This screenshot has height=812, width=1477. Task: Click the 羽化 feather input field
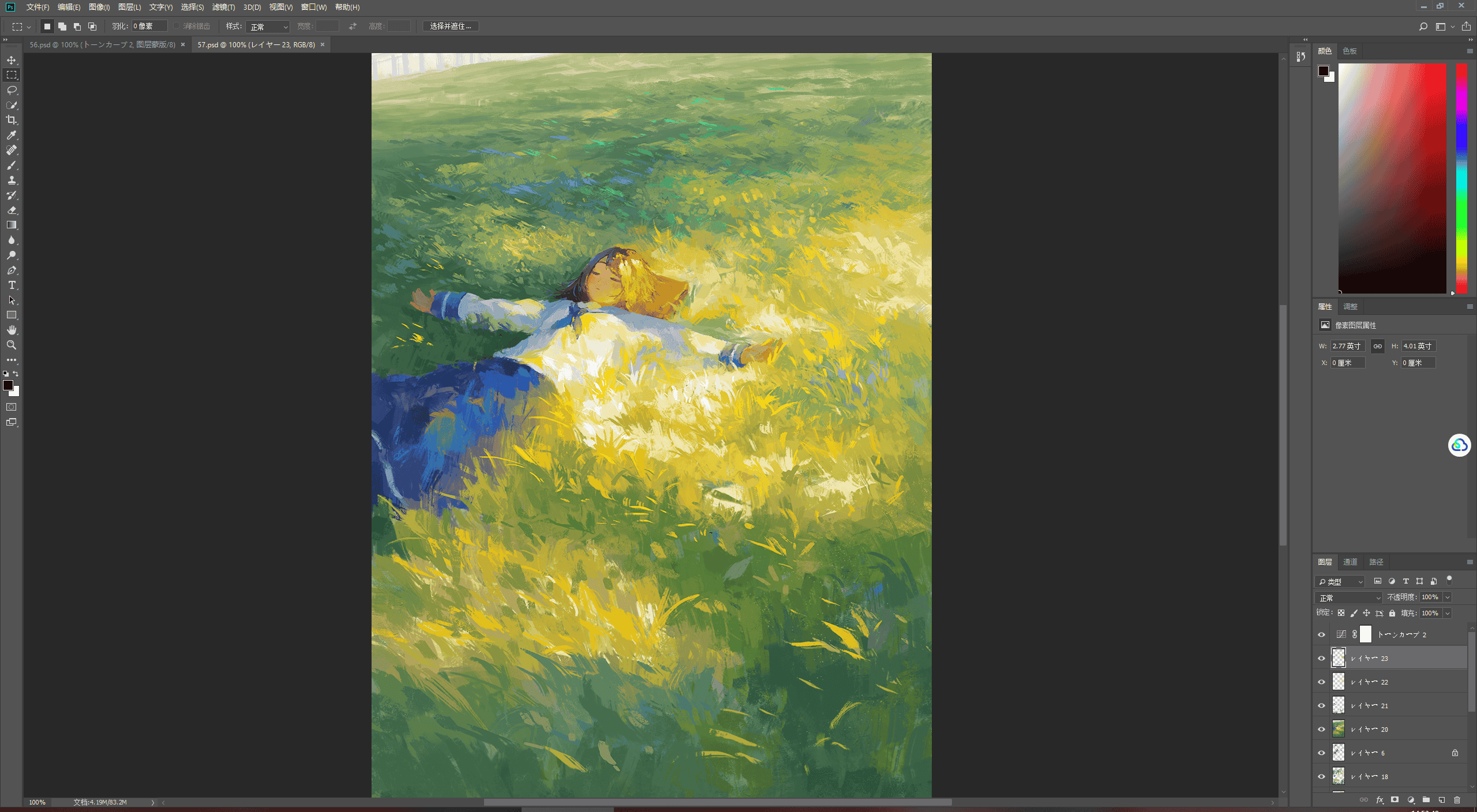click(x=149, y=26)
